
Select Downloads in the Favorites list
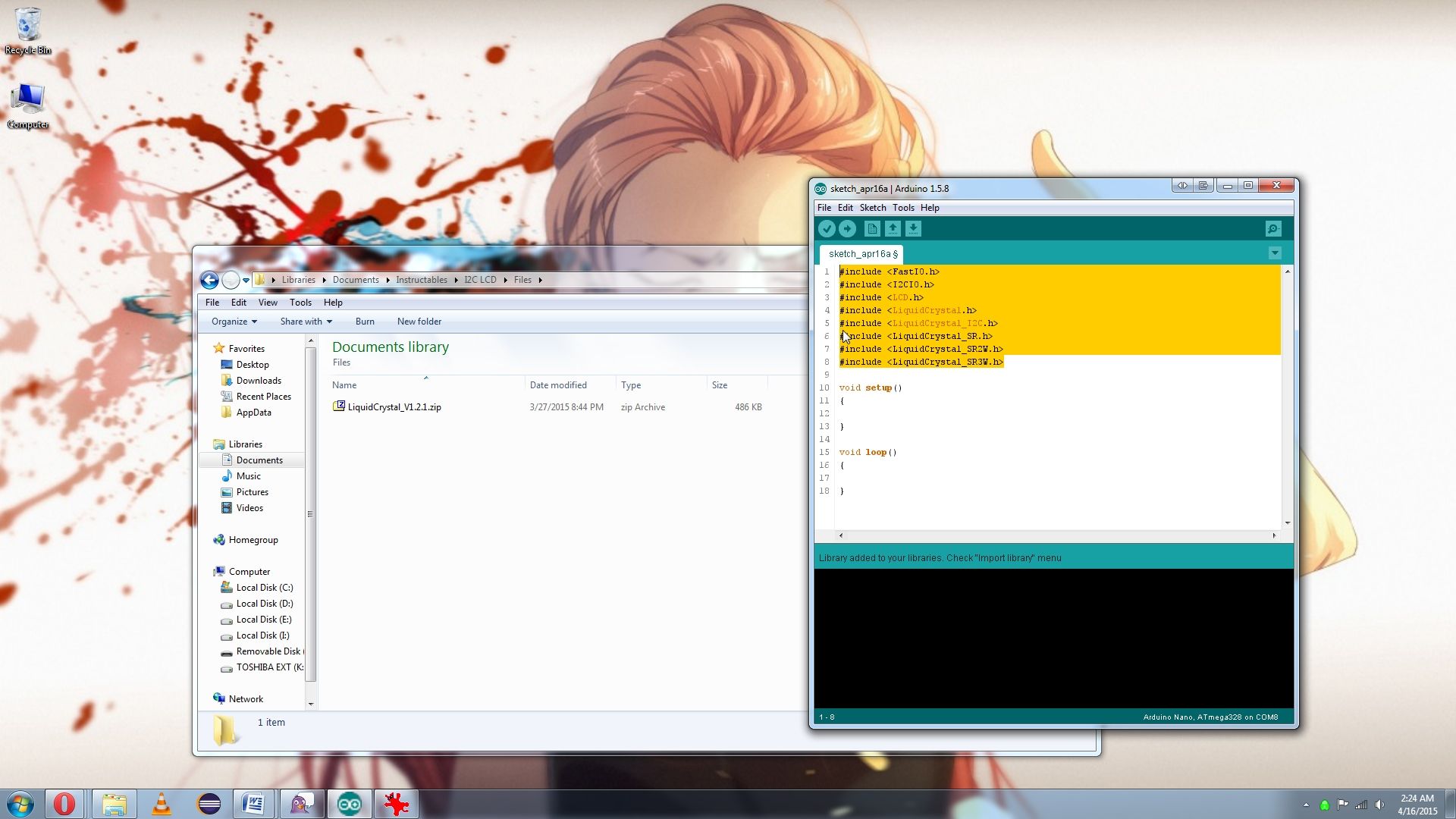[x=258, y=381]
